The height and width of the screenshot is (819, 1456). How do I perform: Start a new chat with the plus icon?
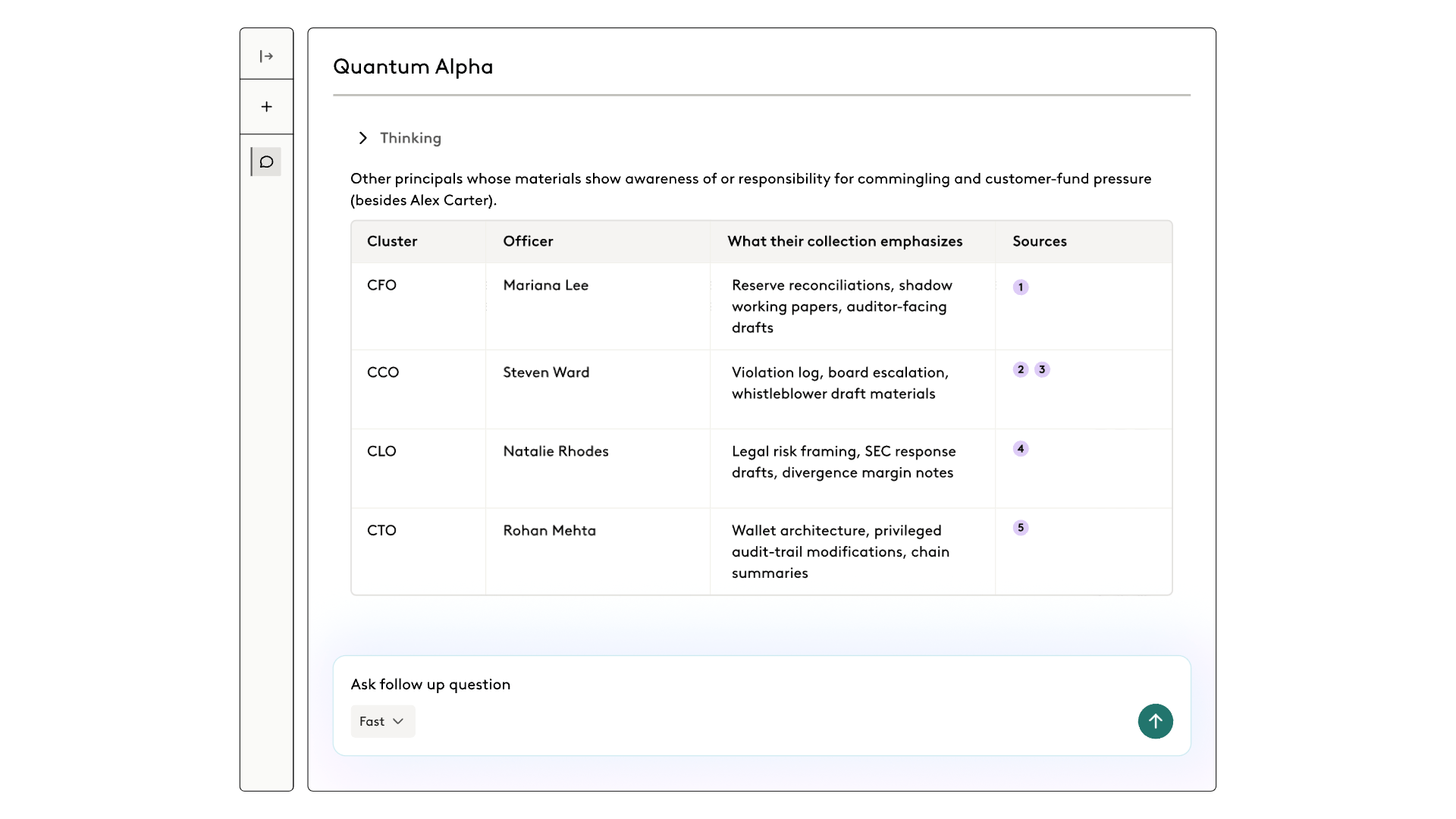click(266, 107)
